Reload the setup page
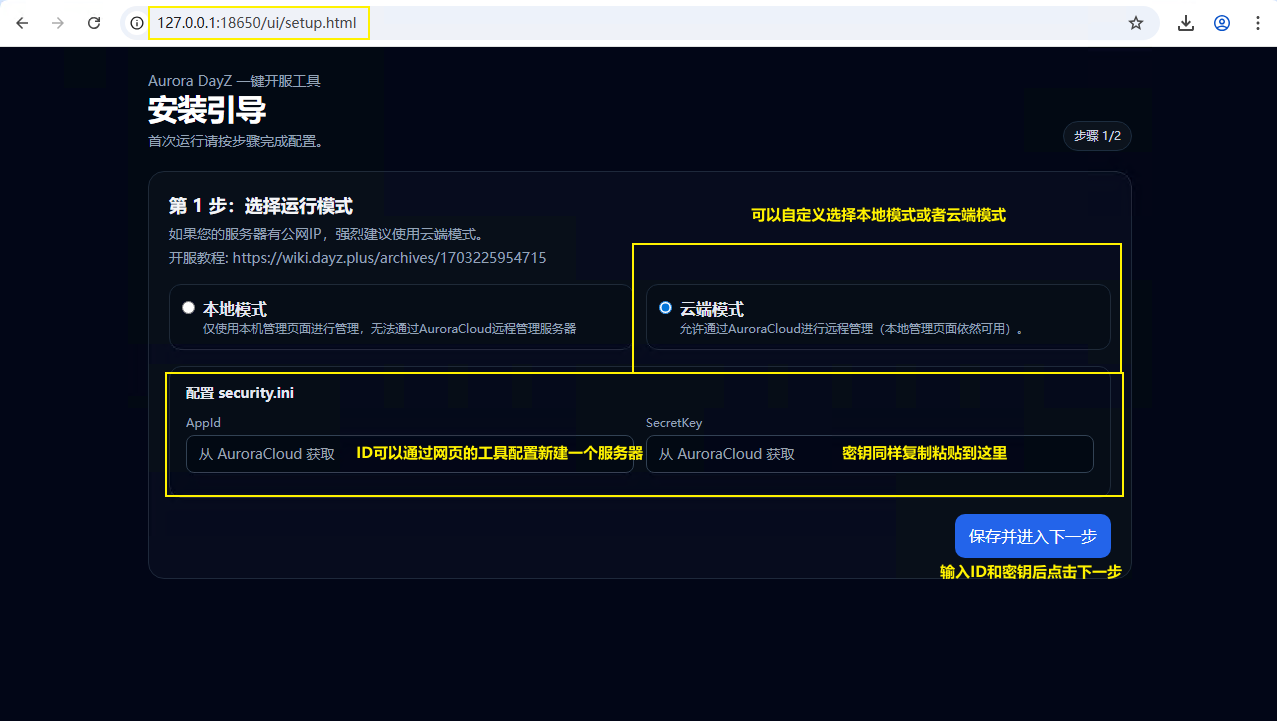This screenshot has width=1277, height=721. coord(94,23)
